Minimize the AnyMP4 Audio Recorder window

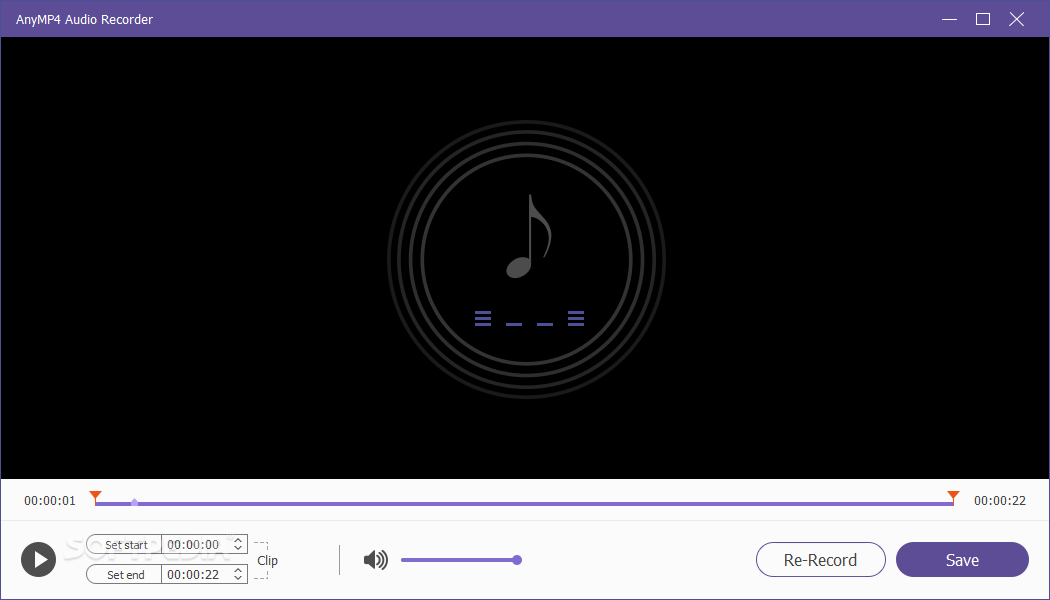(950, 19)
